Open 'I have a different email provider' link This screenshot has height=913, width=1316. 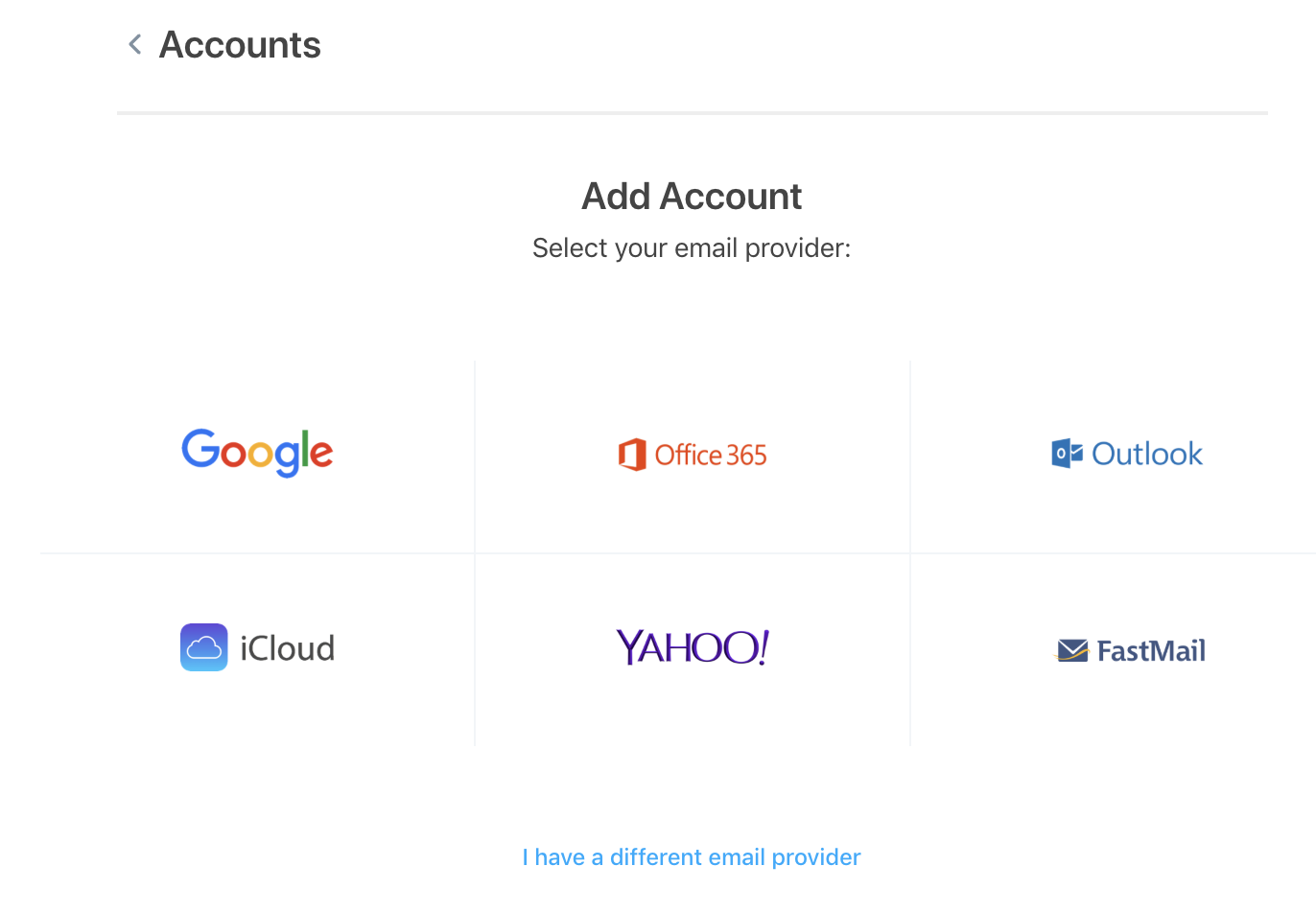click(692, 857)
